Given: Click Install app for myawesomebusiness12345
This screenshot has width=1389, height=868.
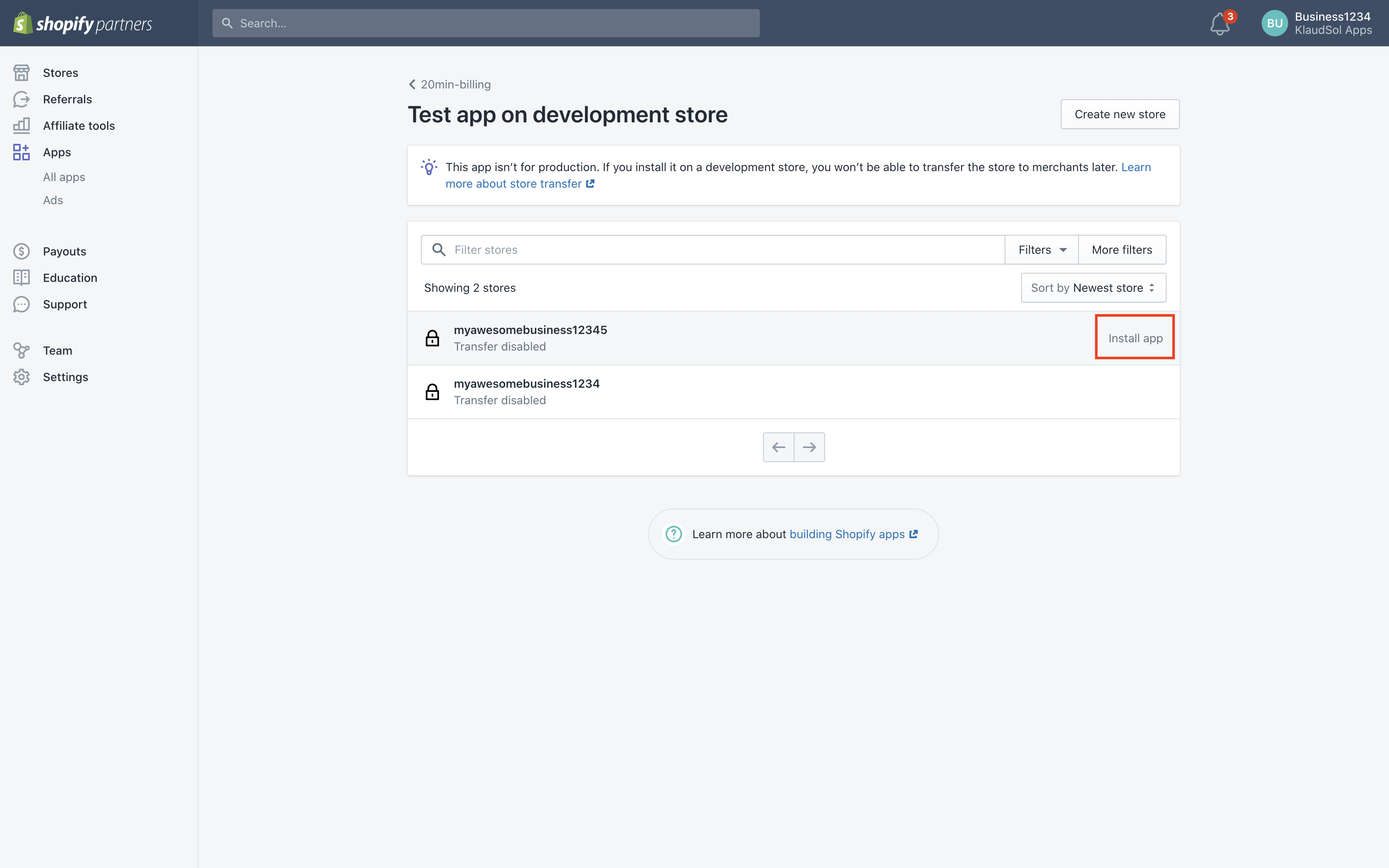Looking at the screenshot, I should pyautogui.click(x=1135, y=338).
